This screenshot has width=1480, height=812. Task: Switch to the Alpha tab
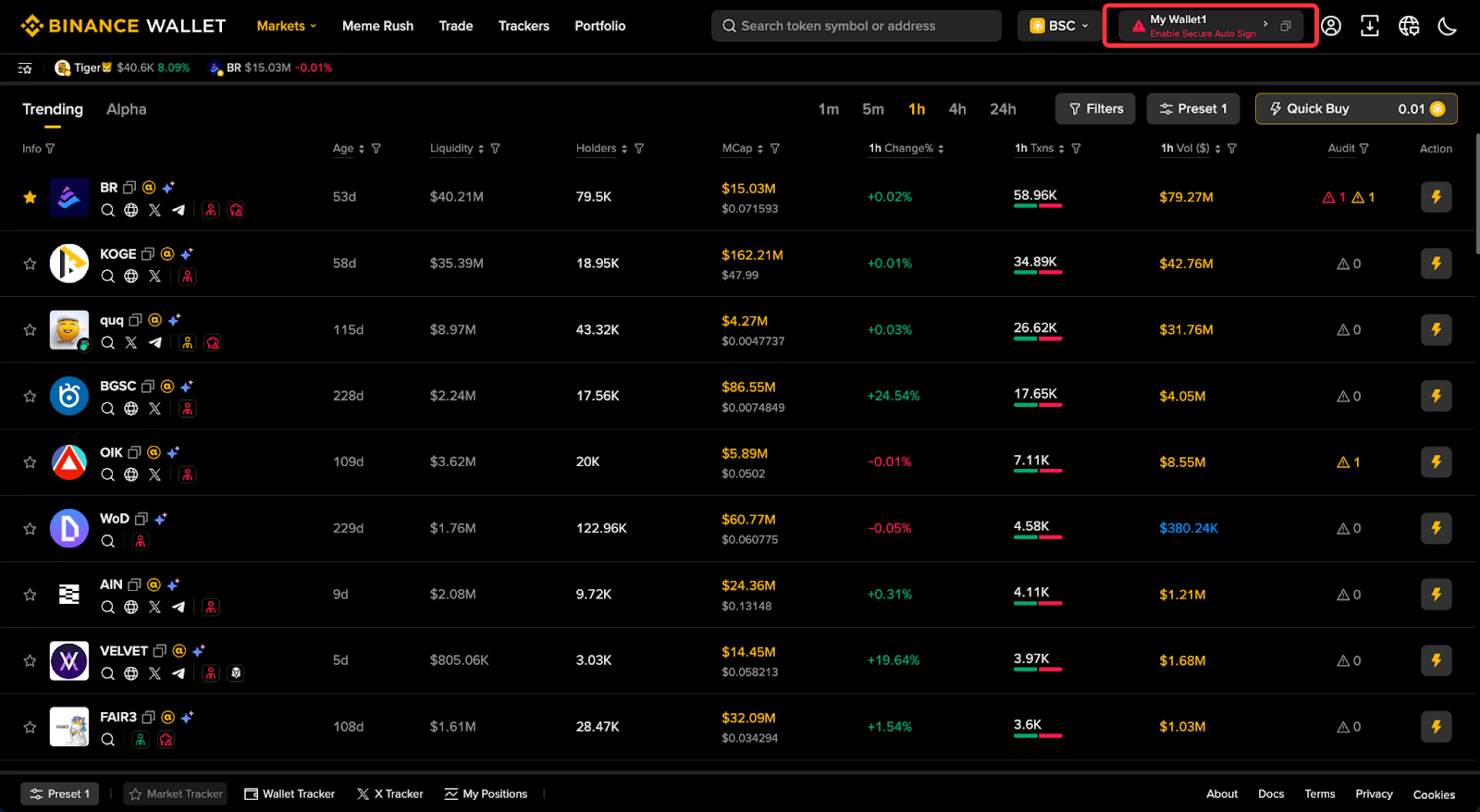pyautogui.click(x=127, y=109)
